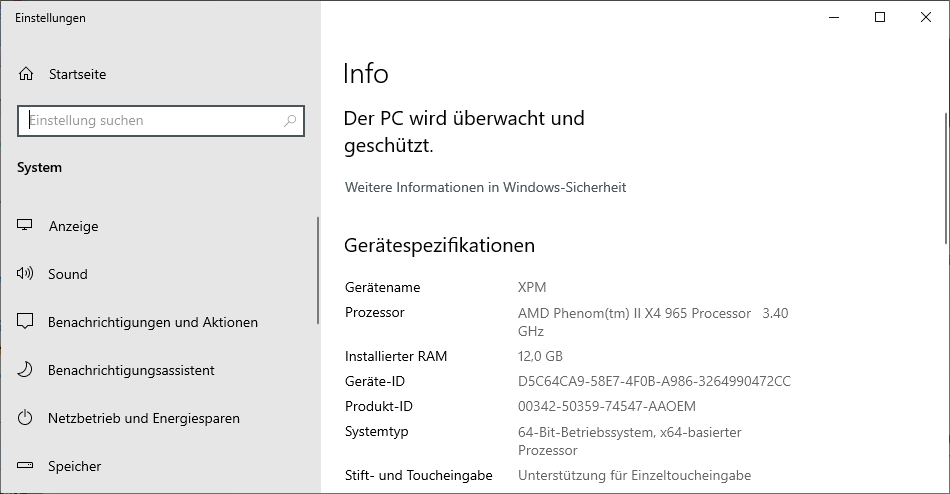Click the System category heading in sidebar
This screenshot has width=950, height=494.
point(39,168)
